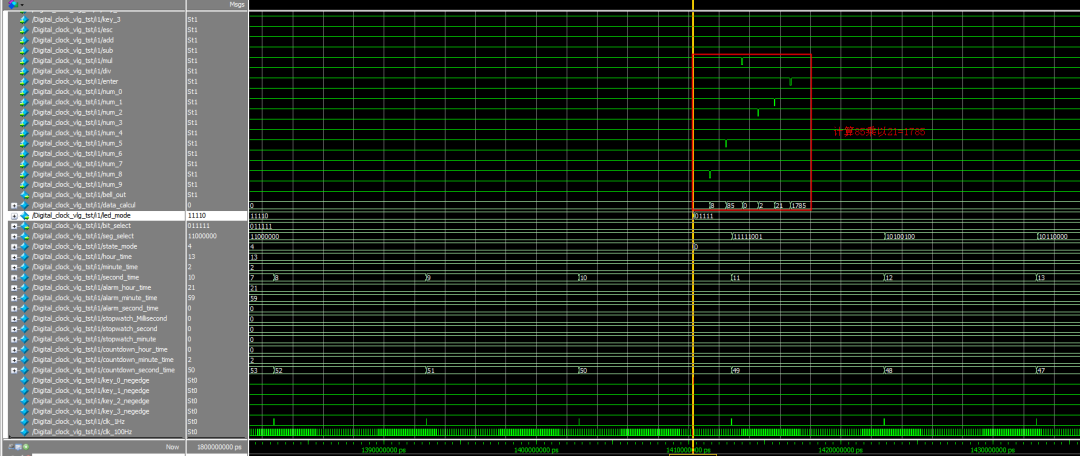Expand the led_mode signal bus

click(x=14, y=215)
